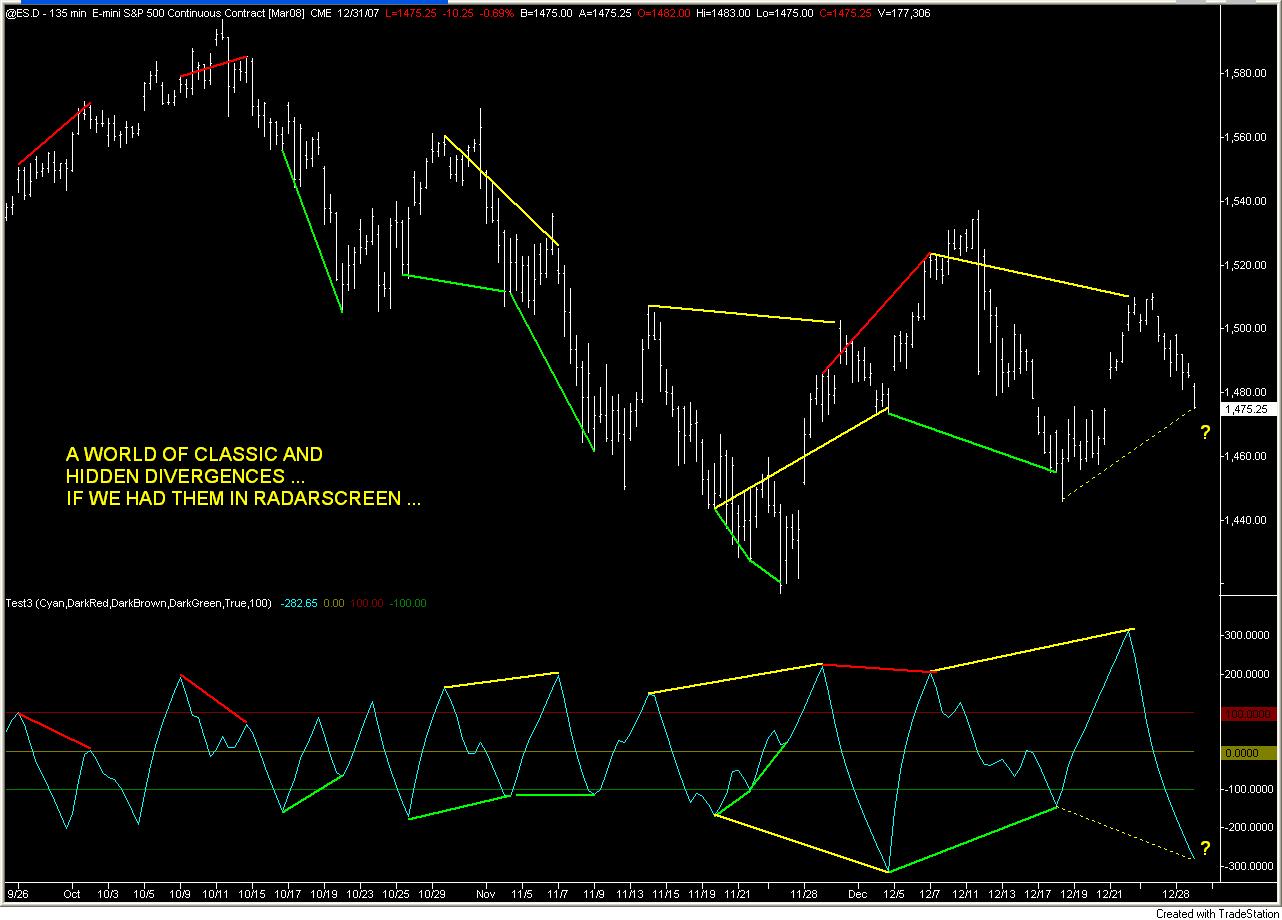1282x920 pixels.
Task: Click the question mark in the oscillator panel
Action: pos(1206,850)
